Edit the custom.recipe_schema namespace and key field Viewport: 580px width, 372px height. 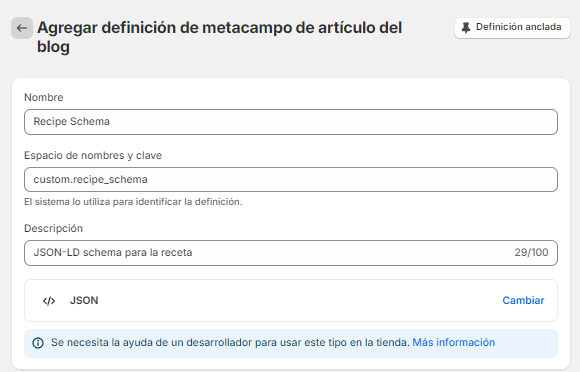[291, 180]
